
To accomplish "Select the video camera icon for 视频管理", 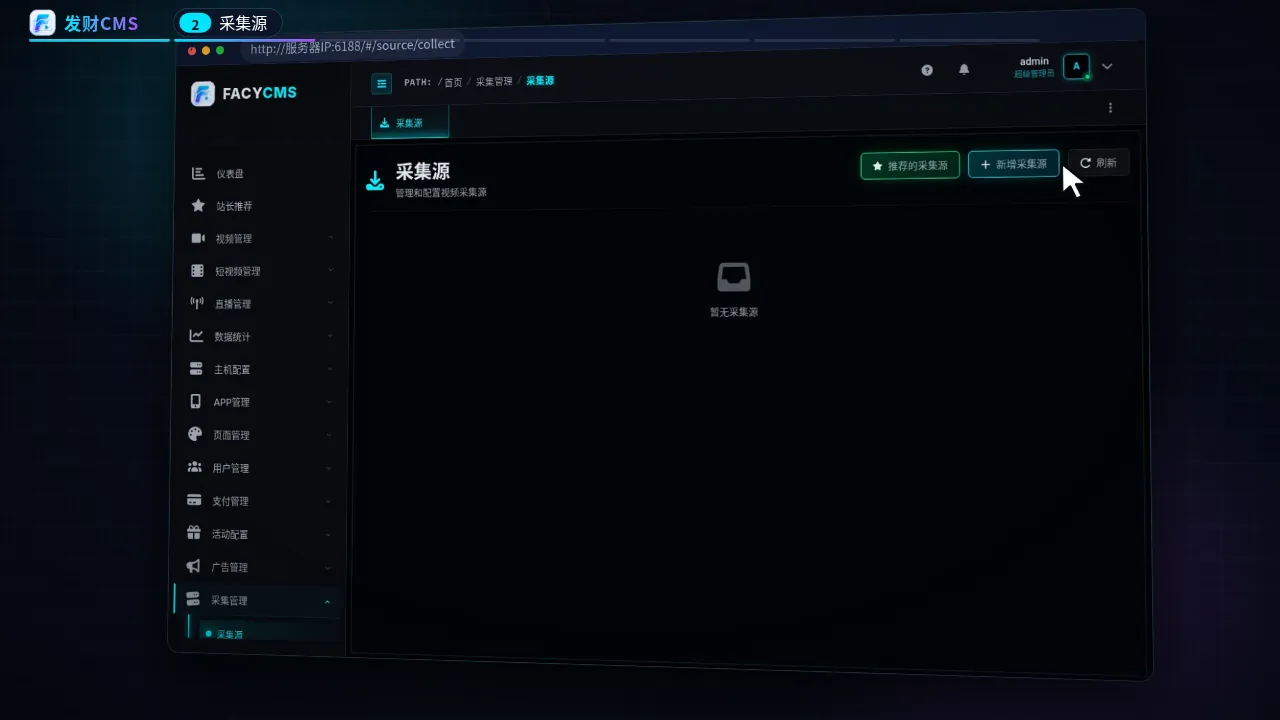I will 197,238.
